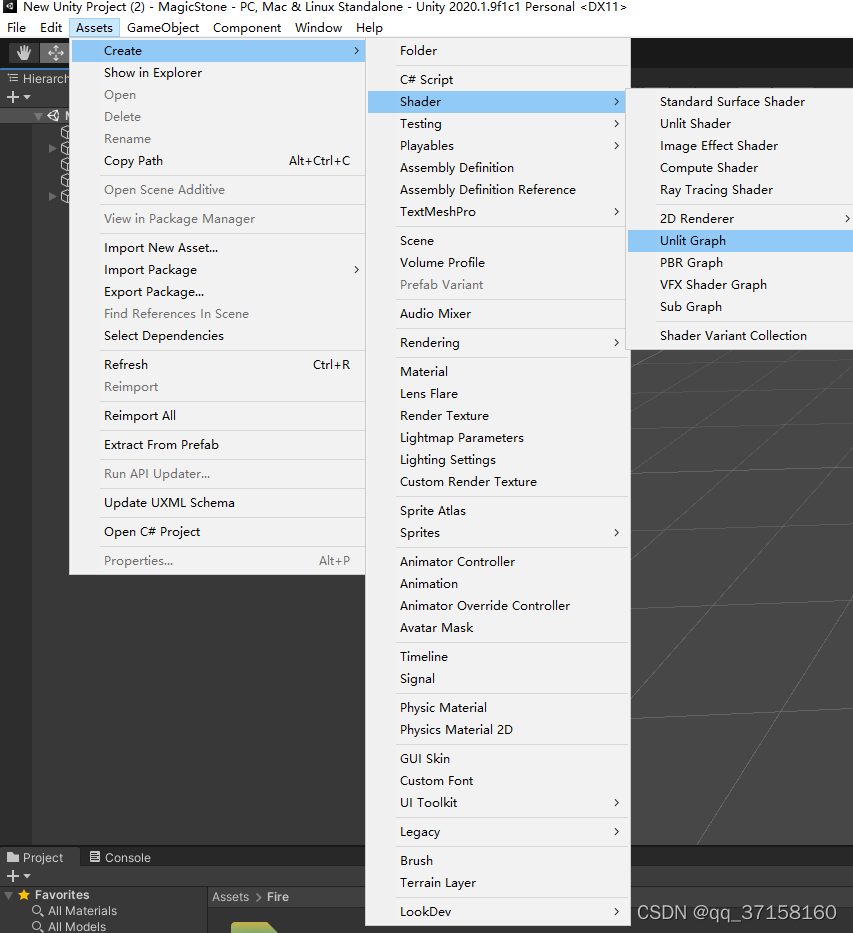
Task: Choose Import New Asset...
Action: [x=218, y=248]
